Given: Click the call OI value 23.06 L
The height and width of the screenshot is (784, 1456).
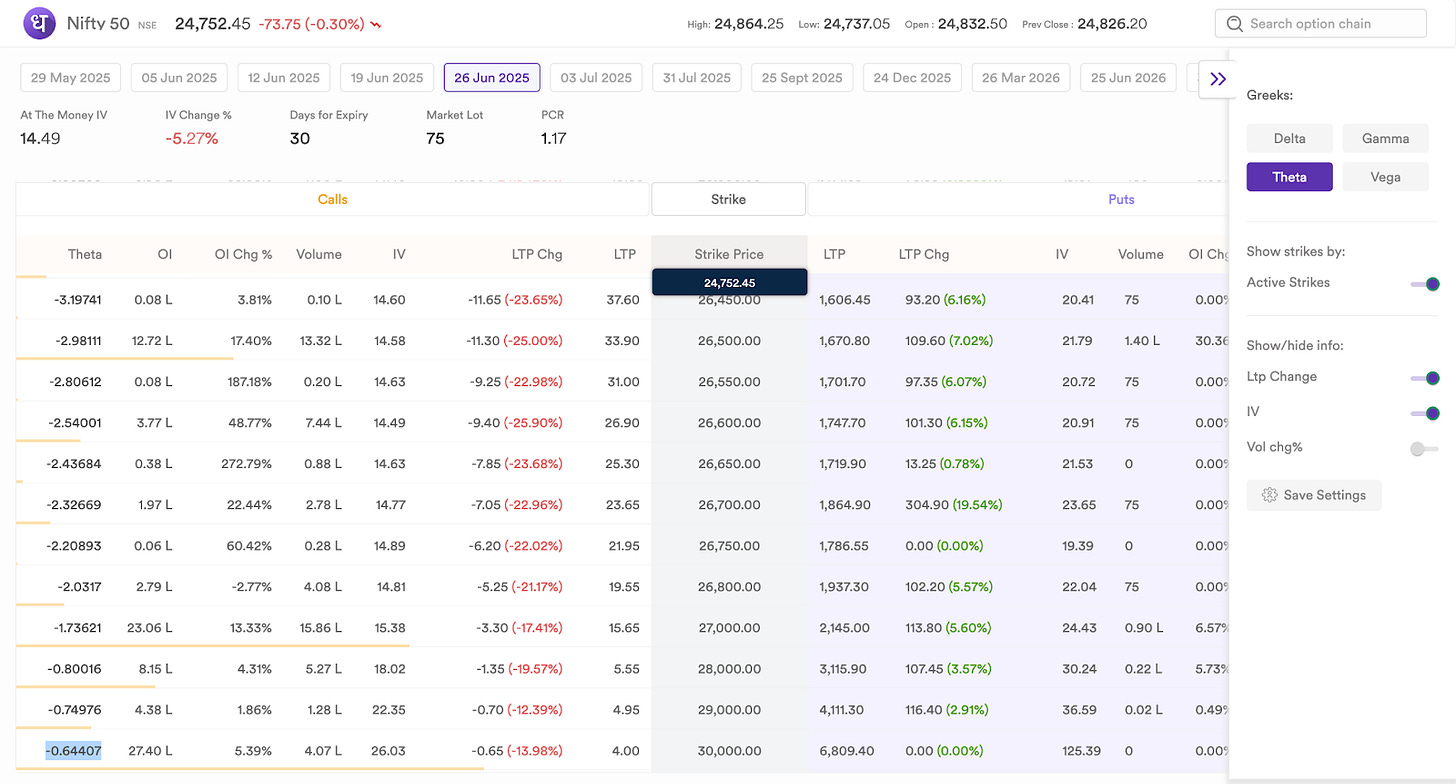Looking at the screenshot, I should (x=150, y=628).
